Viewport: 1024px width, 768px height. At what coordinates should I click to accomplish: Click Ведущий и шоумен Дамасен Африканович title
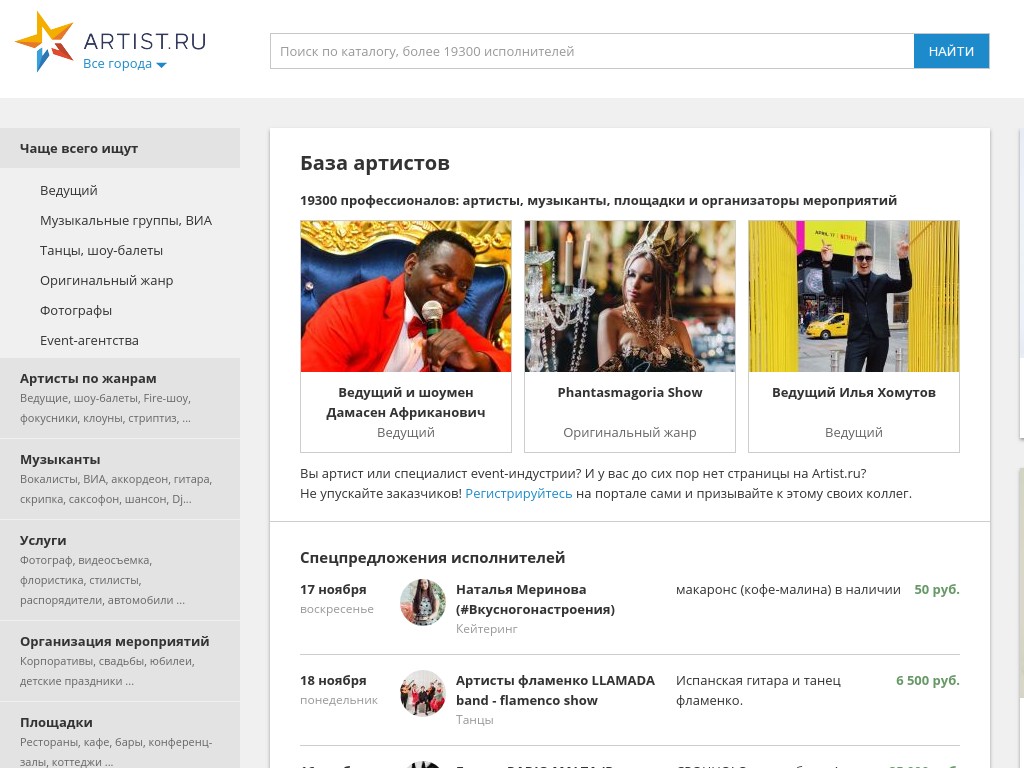(406, 402)
